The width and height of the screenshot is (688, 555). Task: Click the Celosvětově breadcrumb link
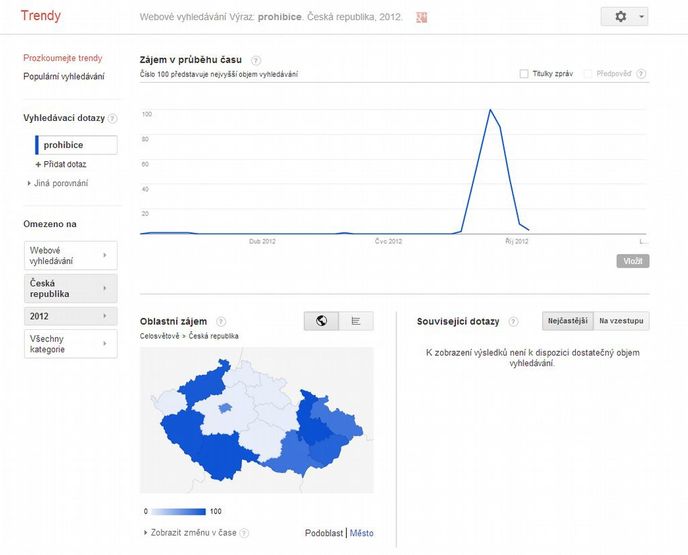(160, 336)
